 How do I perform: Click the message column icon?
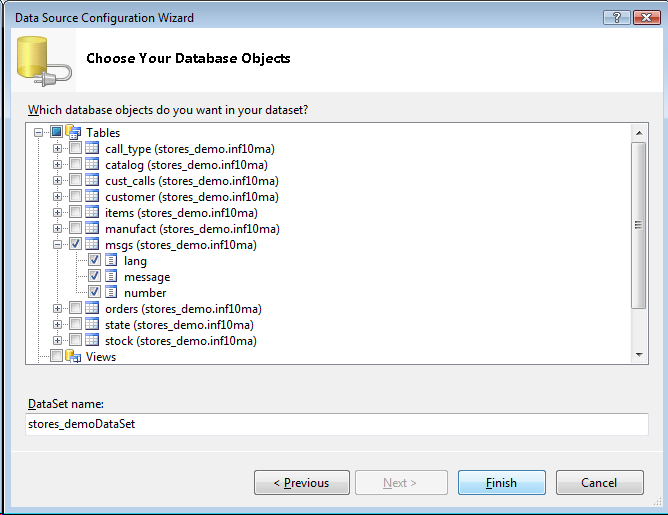[111, 277]
